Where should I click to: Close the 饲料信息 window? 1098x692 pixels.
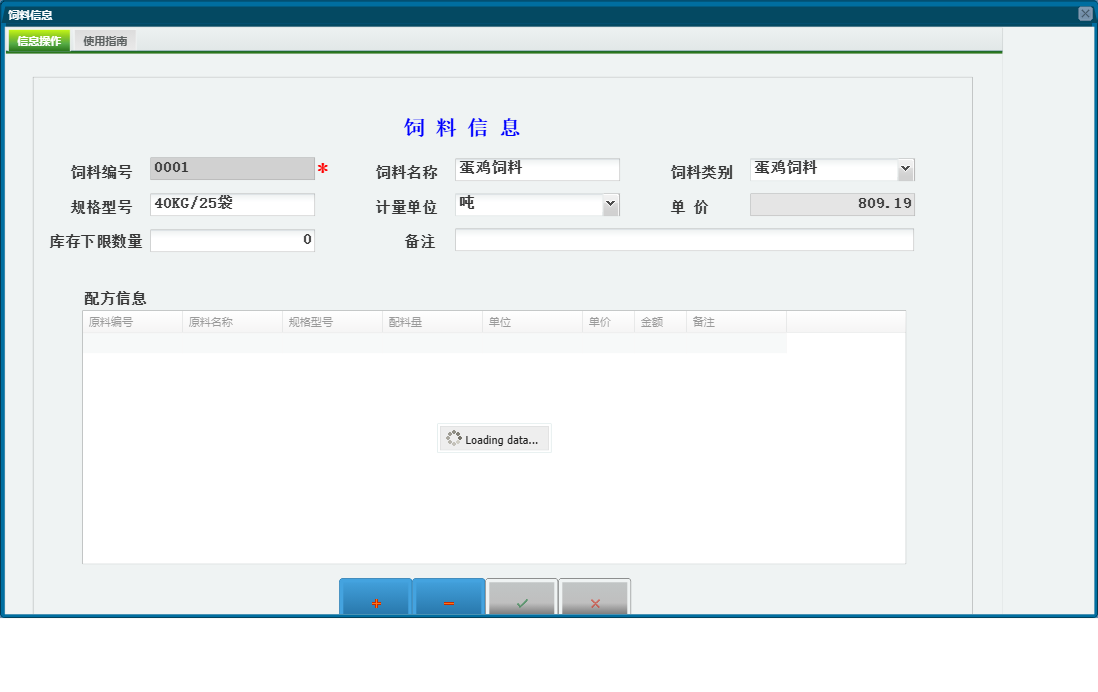(x=1085, y=14)
